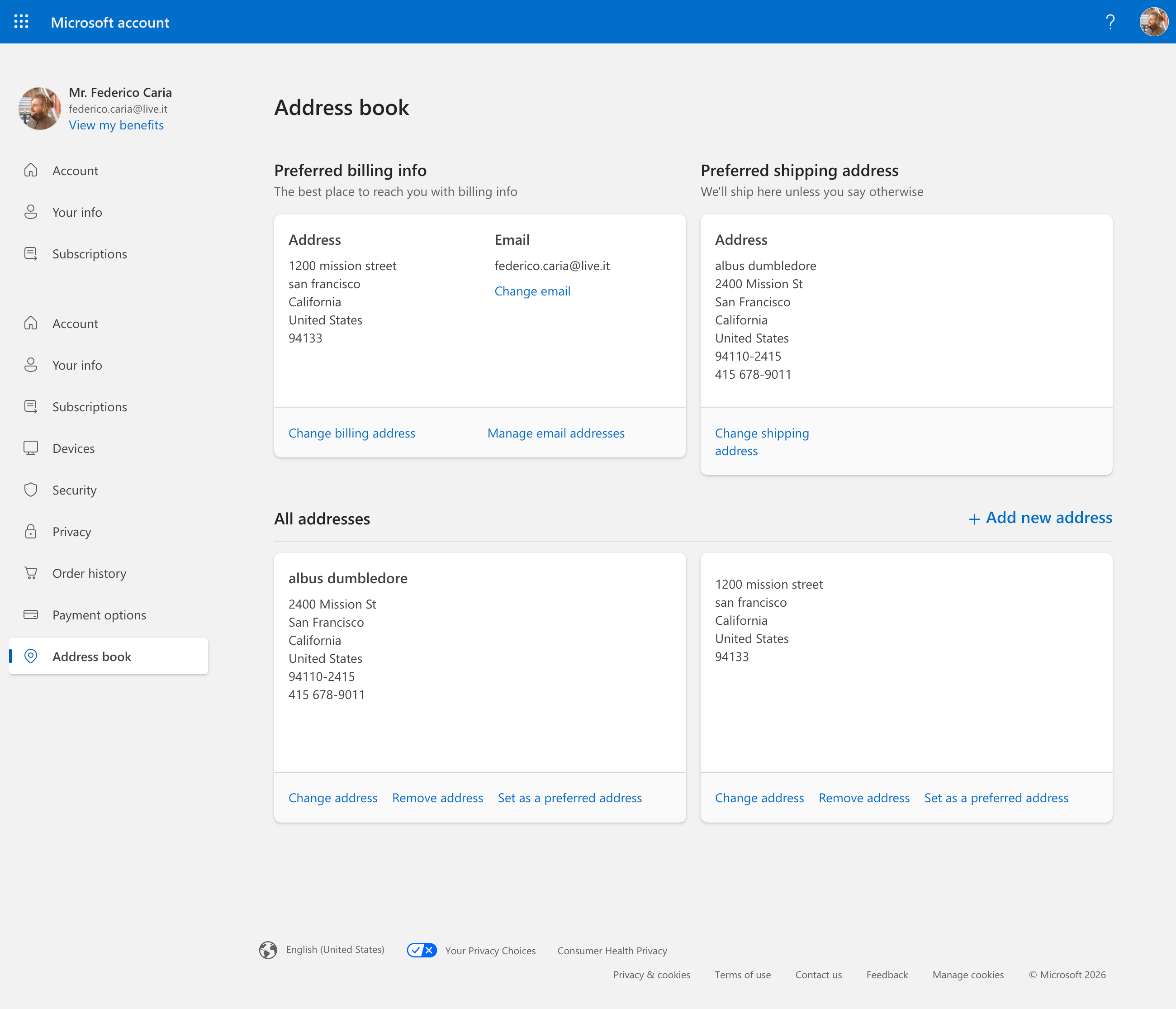Click Change email under Preferred billing info
The height and width of the screenshot is (1009, 1176).
(532, 291)
